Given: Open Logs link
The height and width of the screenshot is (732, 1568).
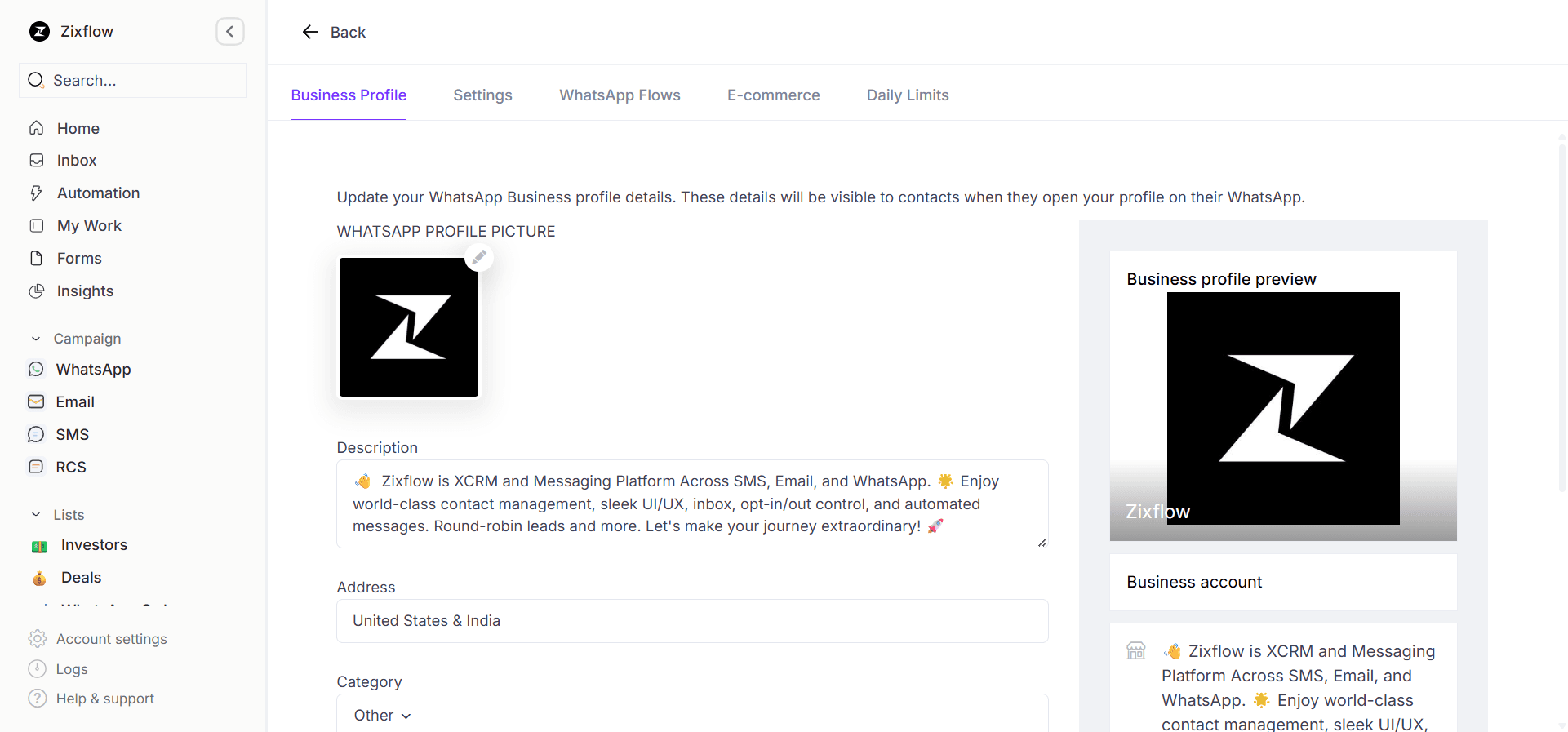Looking at the screenshot, I should [72, 669].
